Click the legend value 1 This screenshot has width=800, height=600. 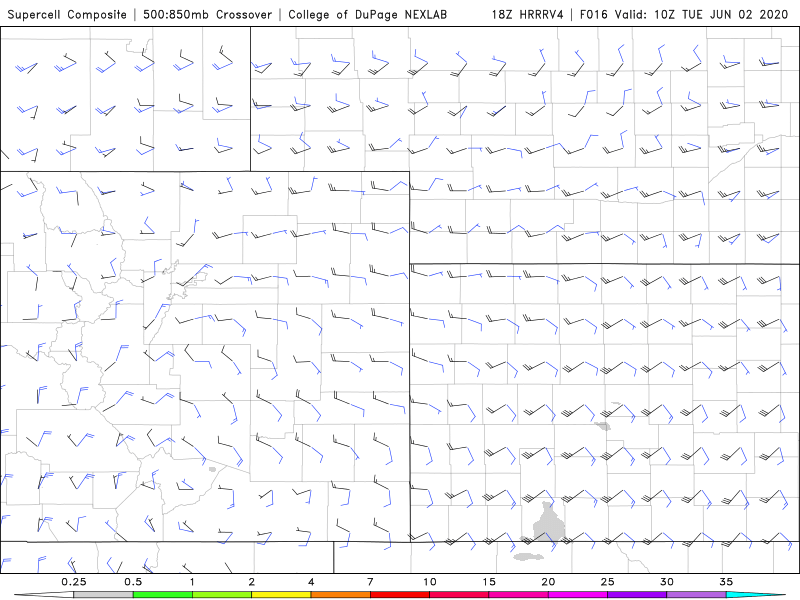(192, 582)
